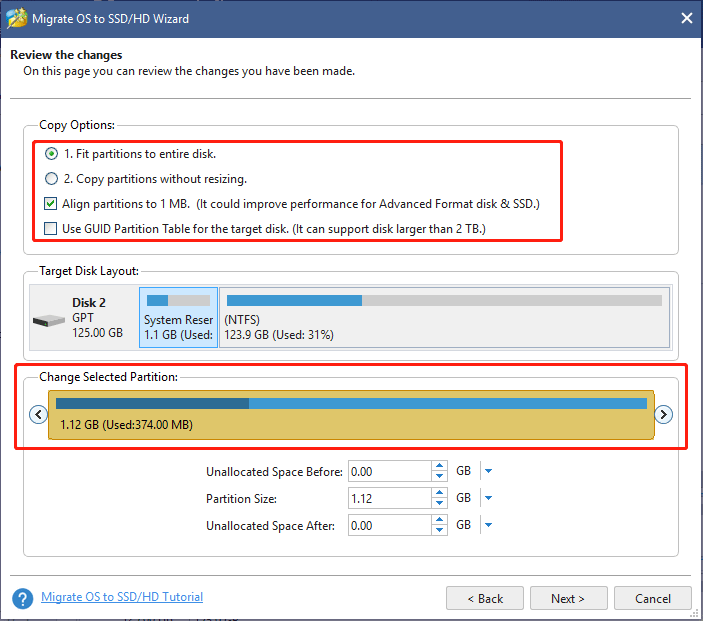The image size is (703, 621).
Task: Close the Migrate OS wizard window
Action: (x=686, y=17)
